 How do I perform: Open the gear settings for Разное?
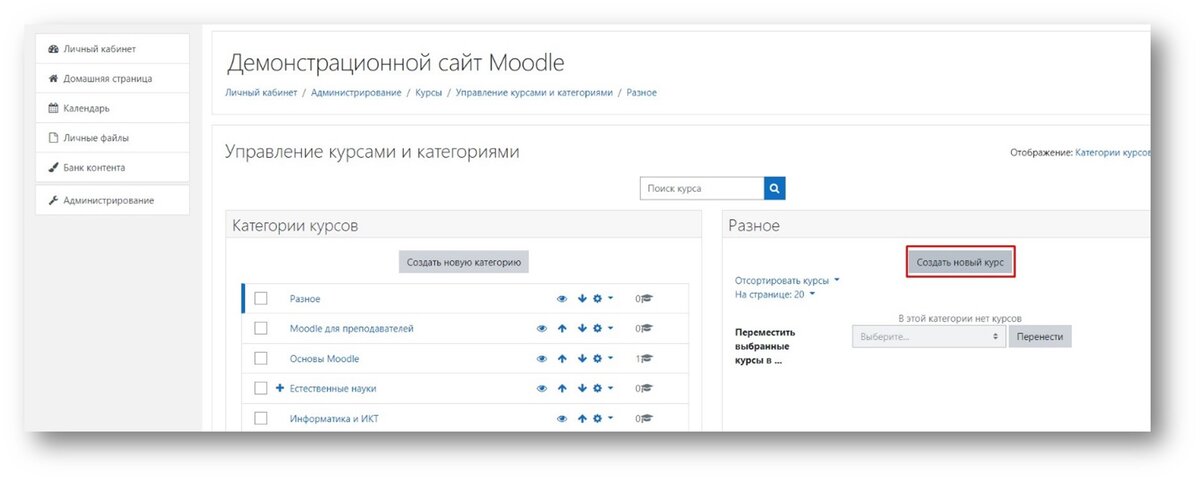pyautogui.click(x=598, y=298)
